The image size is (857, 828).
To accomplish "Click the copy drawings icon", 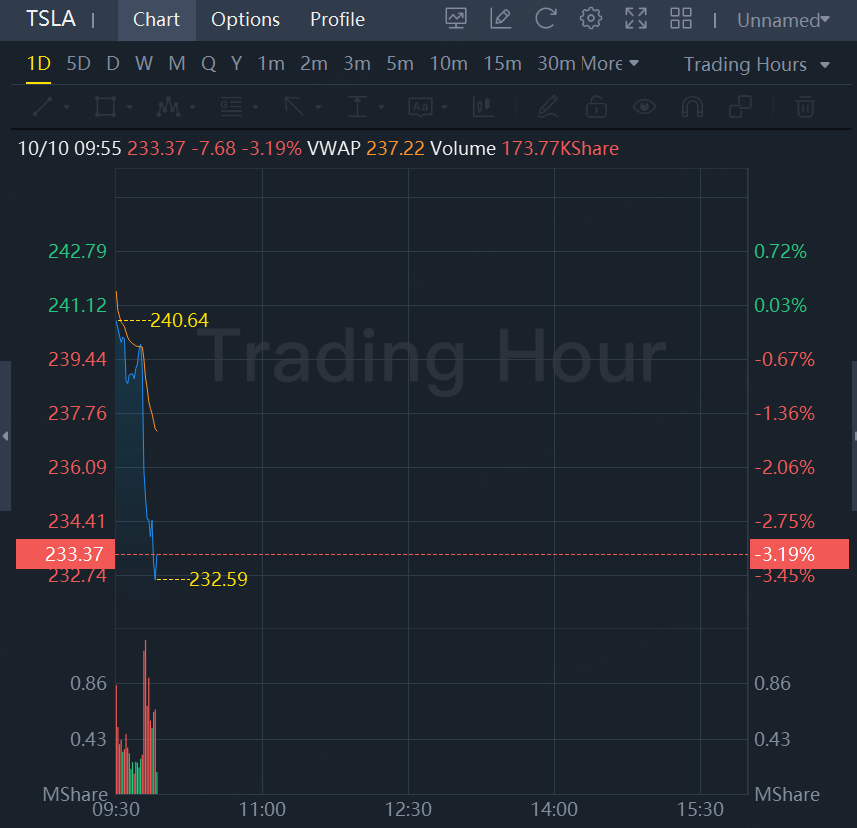I will tap(741, 107).
